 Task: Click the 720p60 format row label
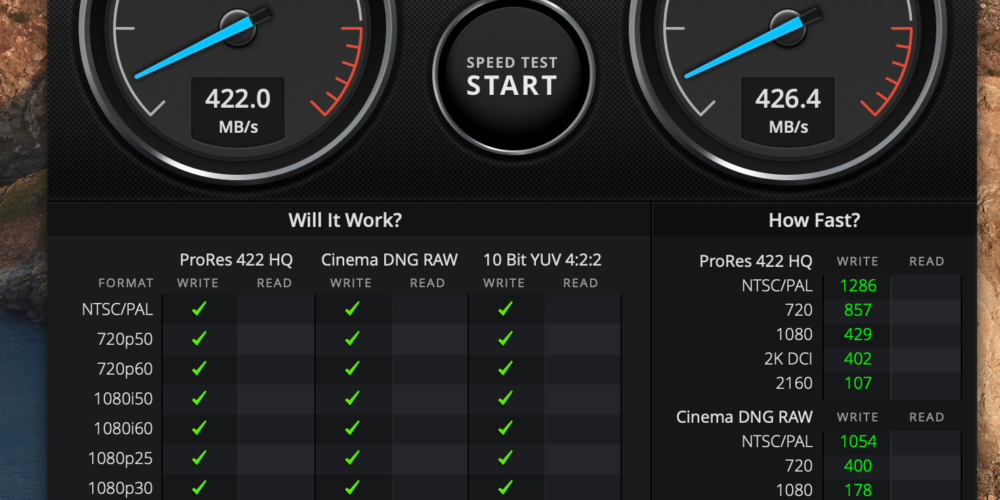[125, 369]
